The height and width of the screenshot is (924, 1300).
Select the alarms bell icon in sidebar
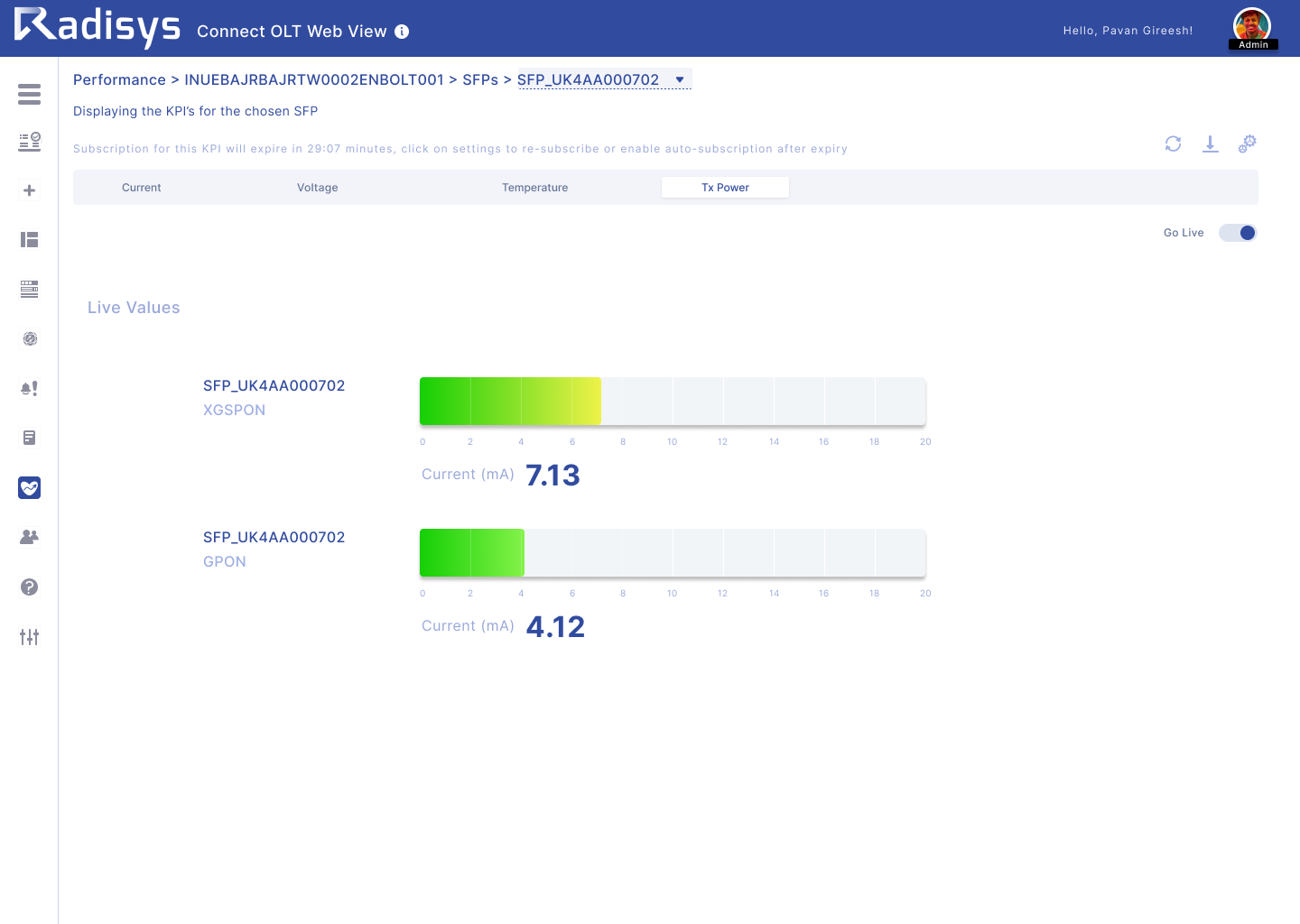point(29,388)
